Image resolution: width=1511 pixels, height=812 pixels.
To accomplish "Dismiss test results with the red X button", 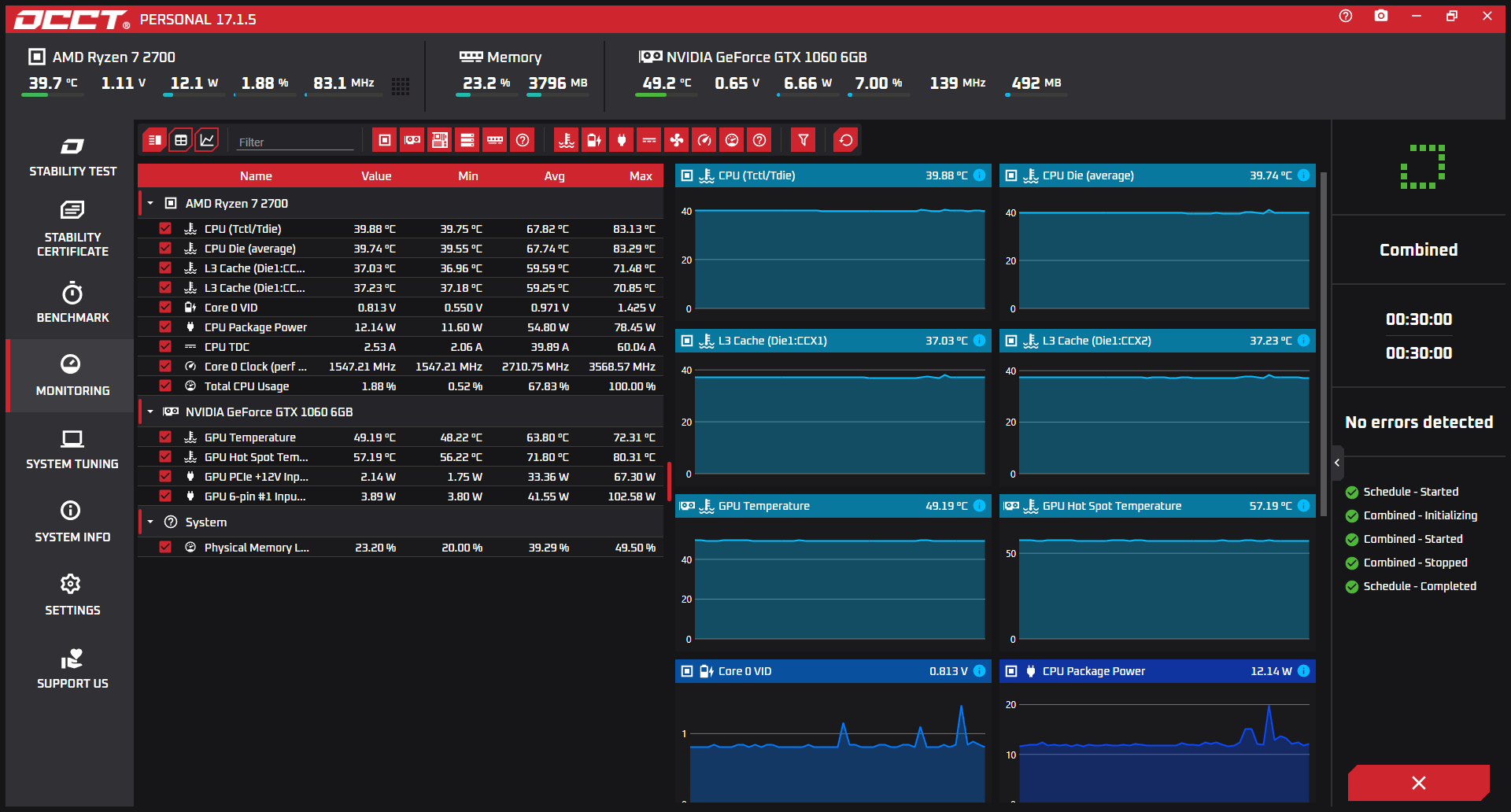I will click(1418, 783).
